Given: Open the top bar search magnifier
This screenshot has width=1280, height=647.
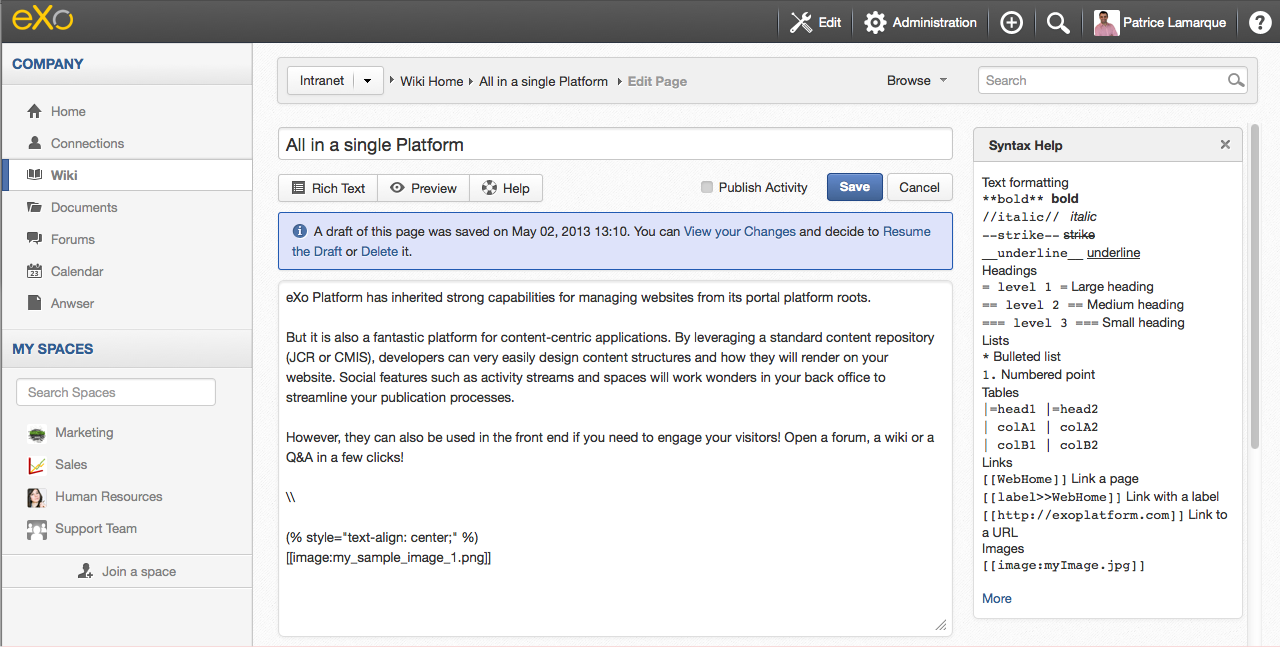Looking at the screenshot, I should 1058,22.
